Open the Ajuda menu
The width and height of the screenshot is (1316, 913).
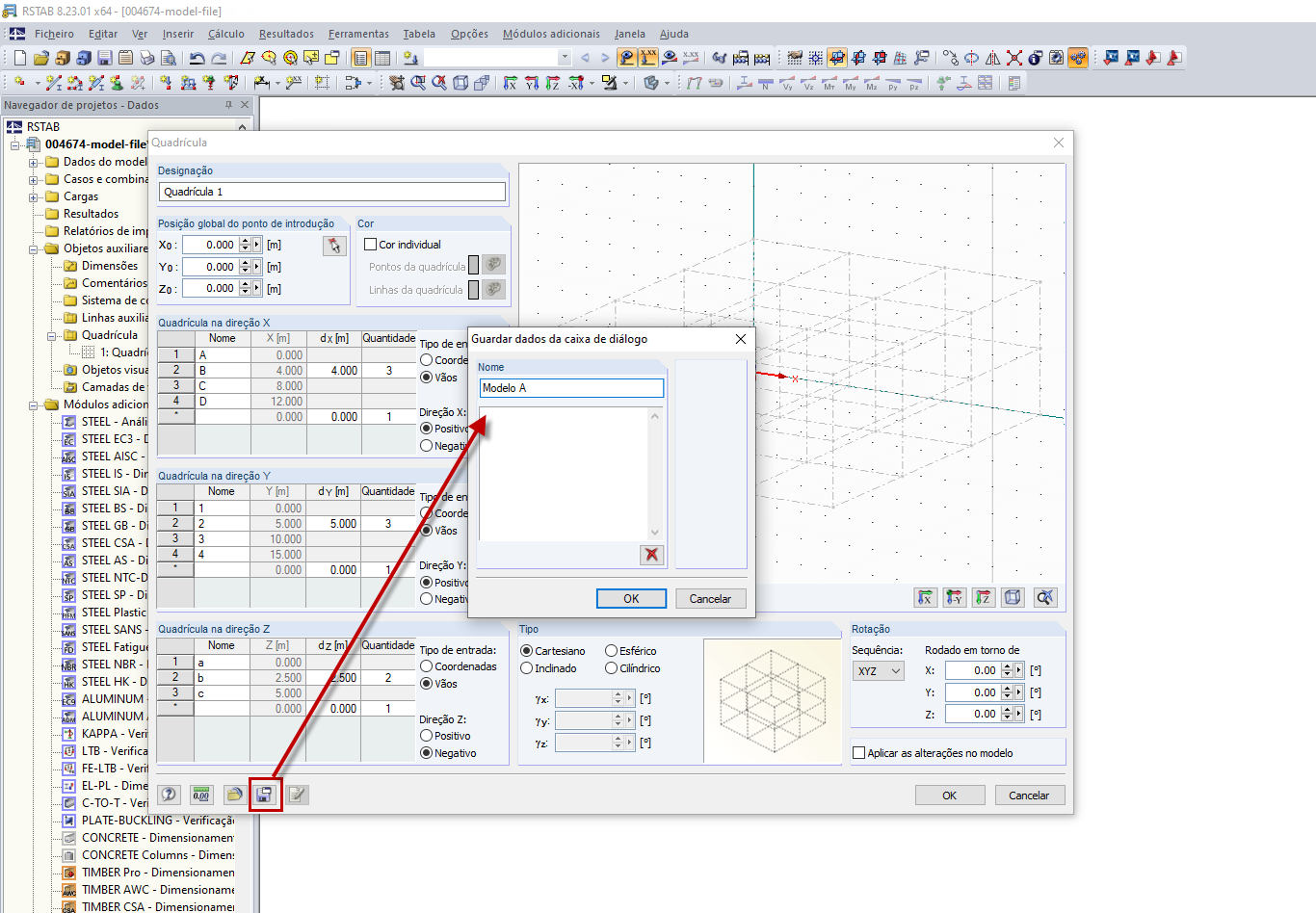674,34
